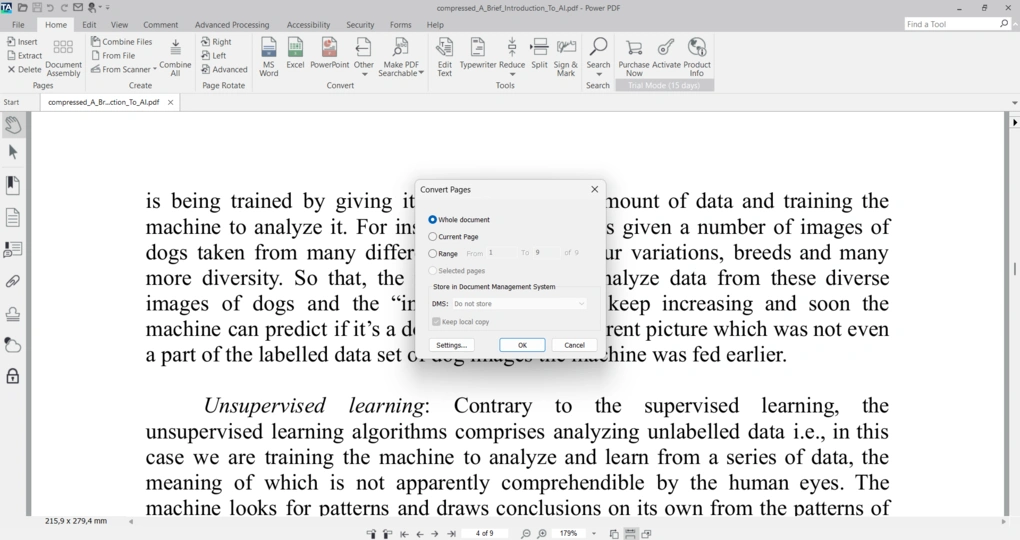Rotate page Right
The height and width of the screenshot is (540, 1020).
tap(216, 42)
